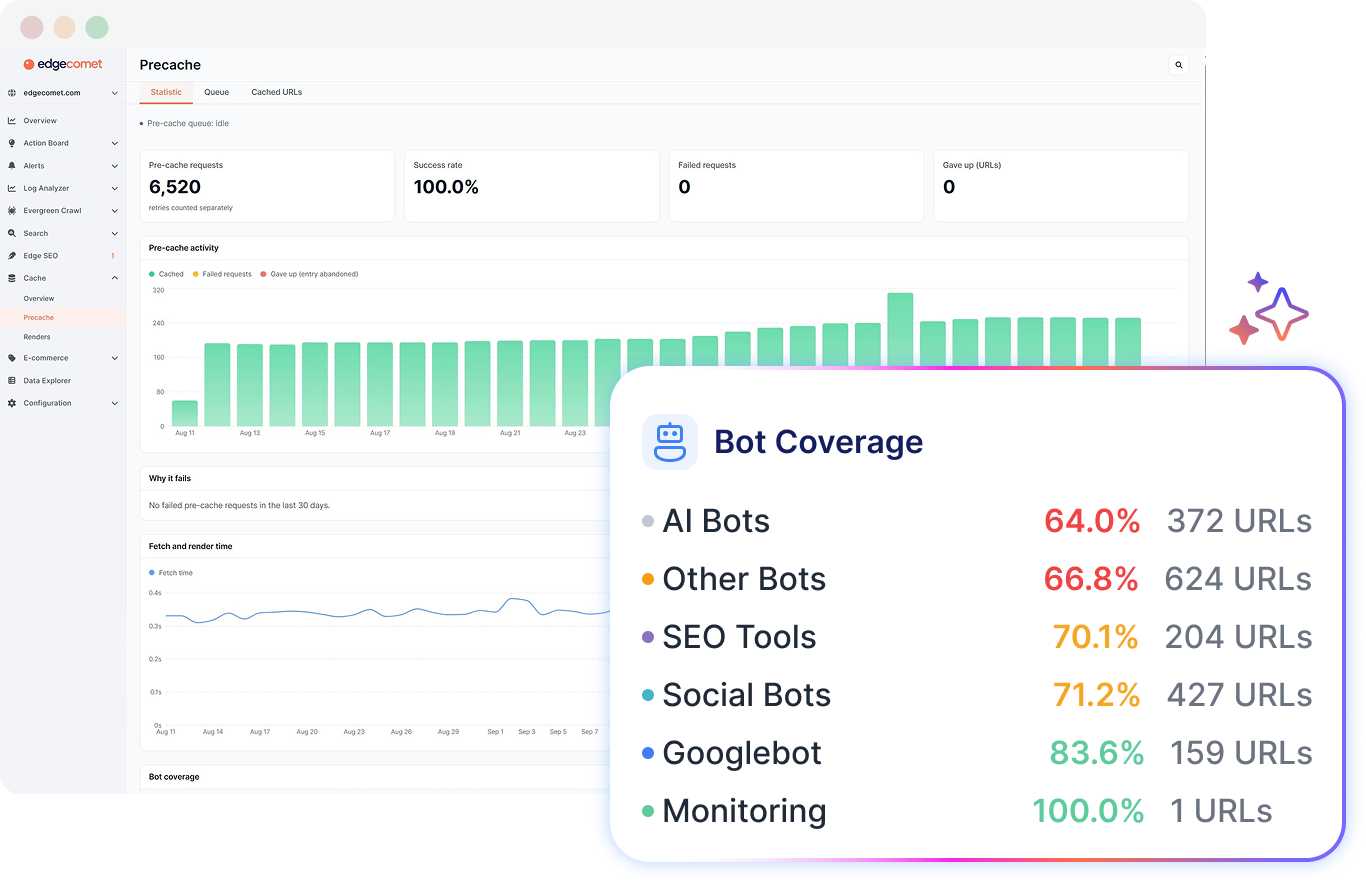Expand the Evergreen Crawl chevron
The width and height of the screenshot is (1366, 883).
coord(115,211)
